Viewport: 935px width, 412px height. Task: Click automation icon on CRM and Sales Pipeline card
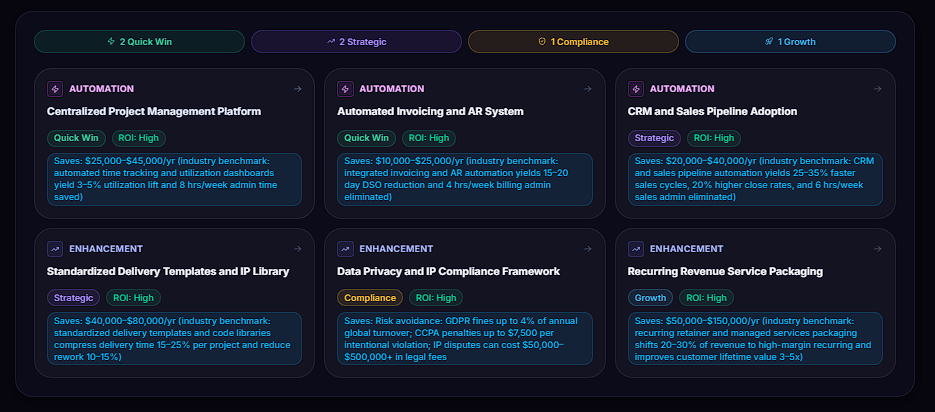tap(636, 89)
